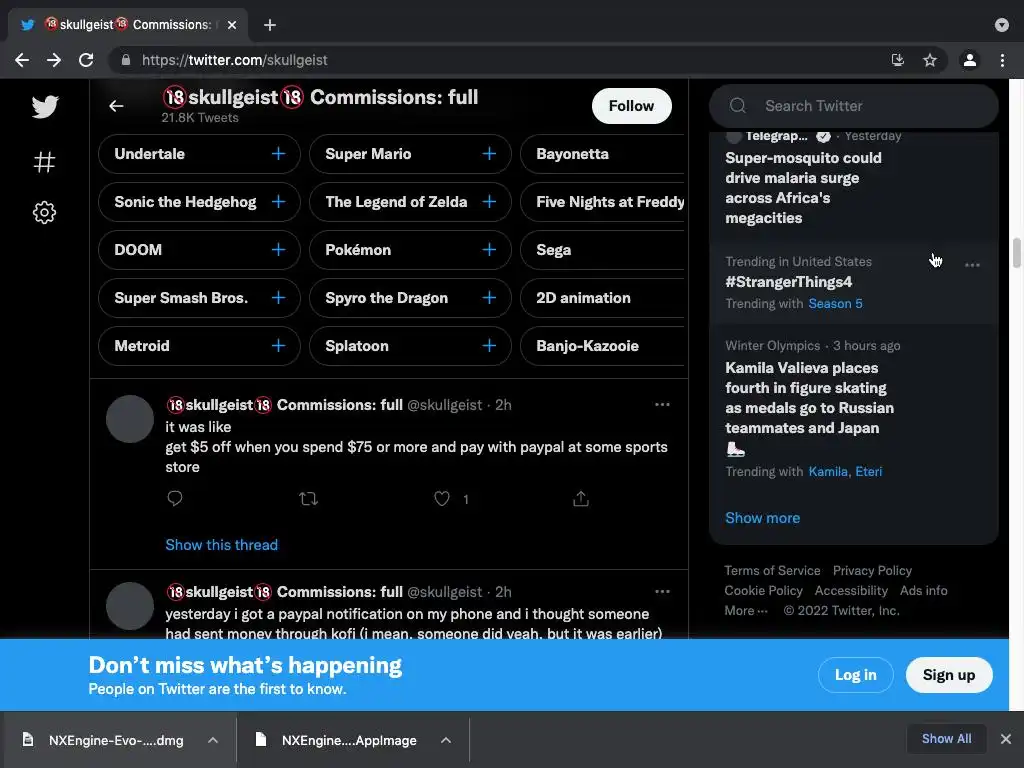Screen dimensions: 1024x768
Task: Add the Metroid topic plus icon
Action: [x=278, y=345]
